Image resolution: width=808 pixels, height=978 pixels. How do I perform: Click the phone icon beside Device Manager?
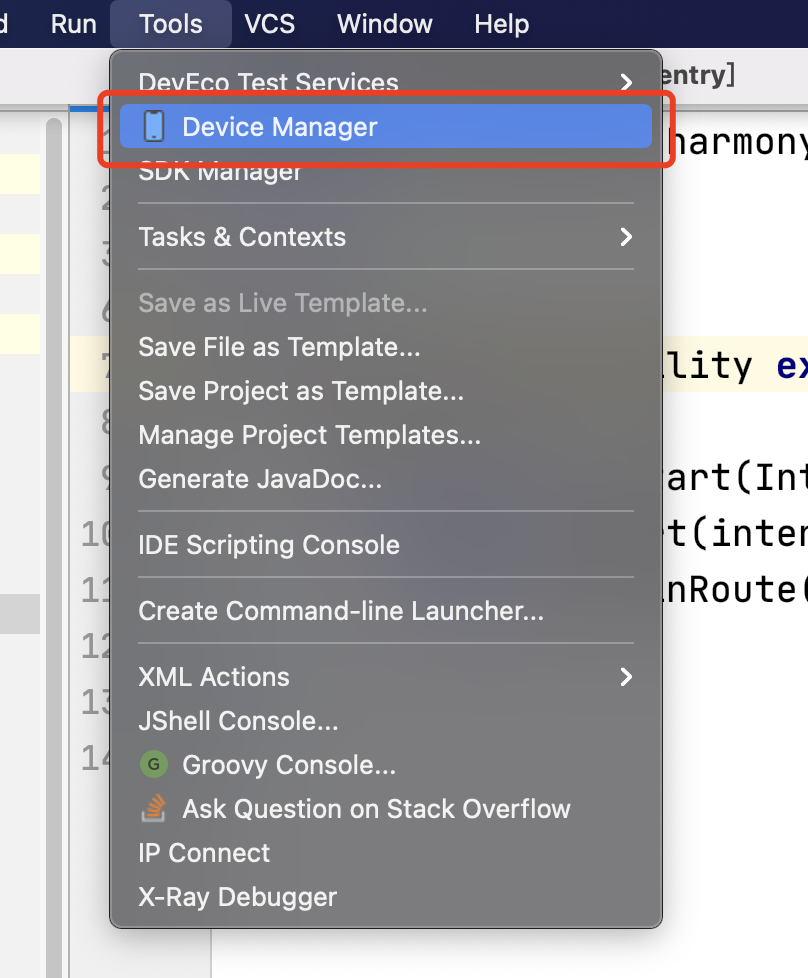coord(152,126)
